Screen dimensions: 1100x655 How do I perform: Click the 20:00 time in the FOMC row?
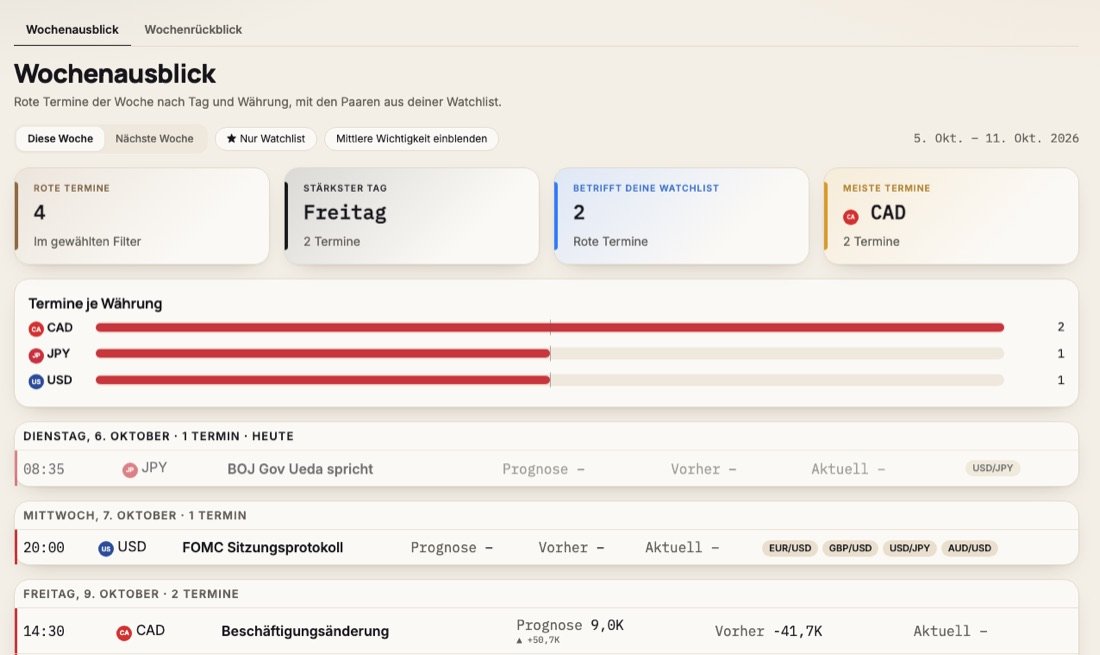click(x=43, y=548)
